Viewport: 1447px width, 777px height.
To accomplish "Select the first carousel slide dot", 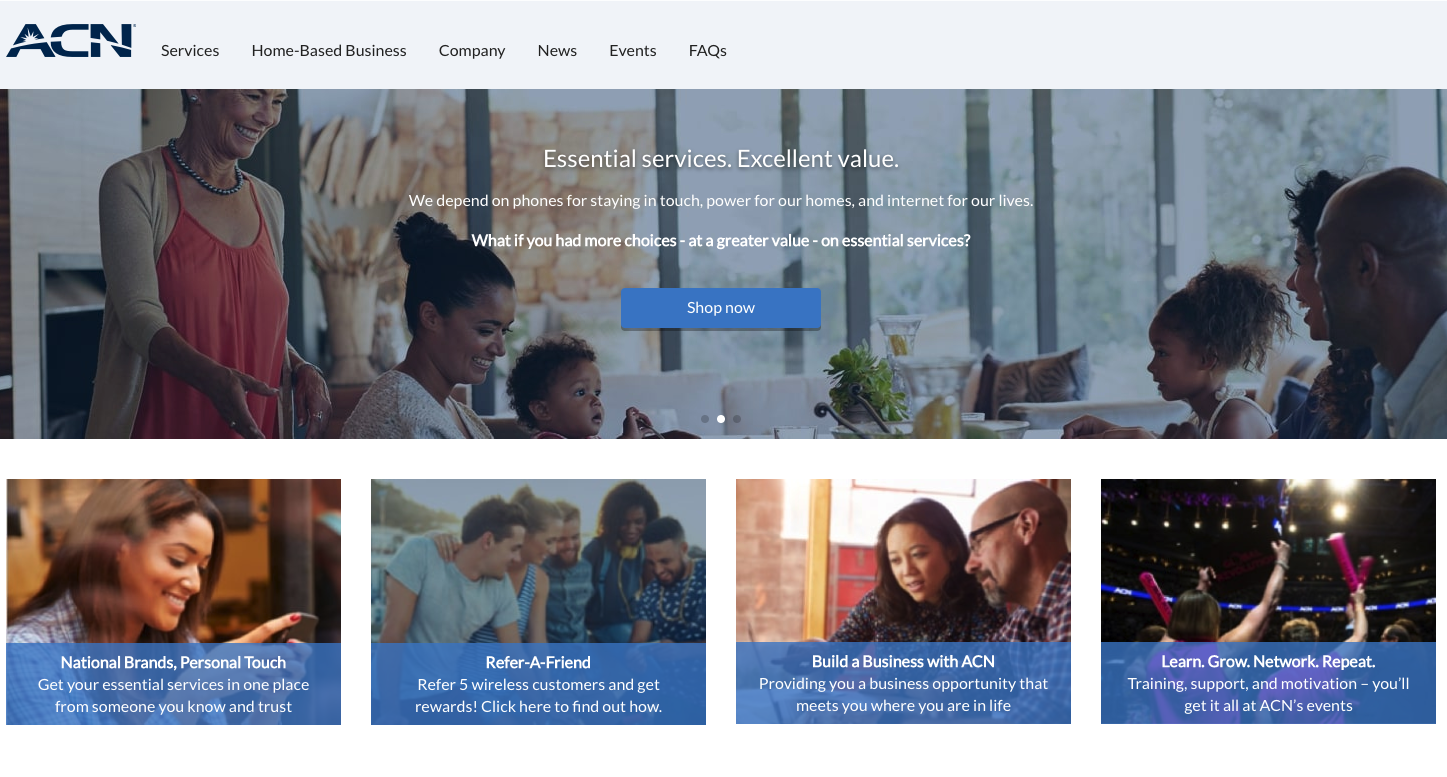I will pyautogui.click(x=705, y=419).
